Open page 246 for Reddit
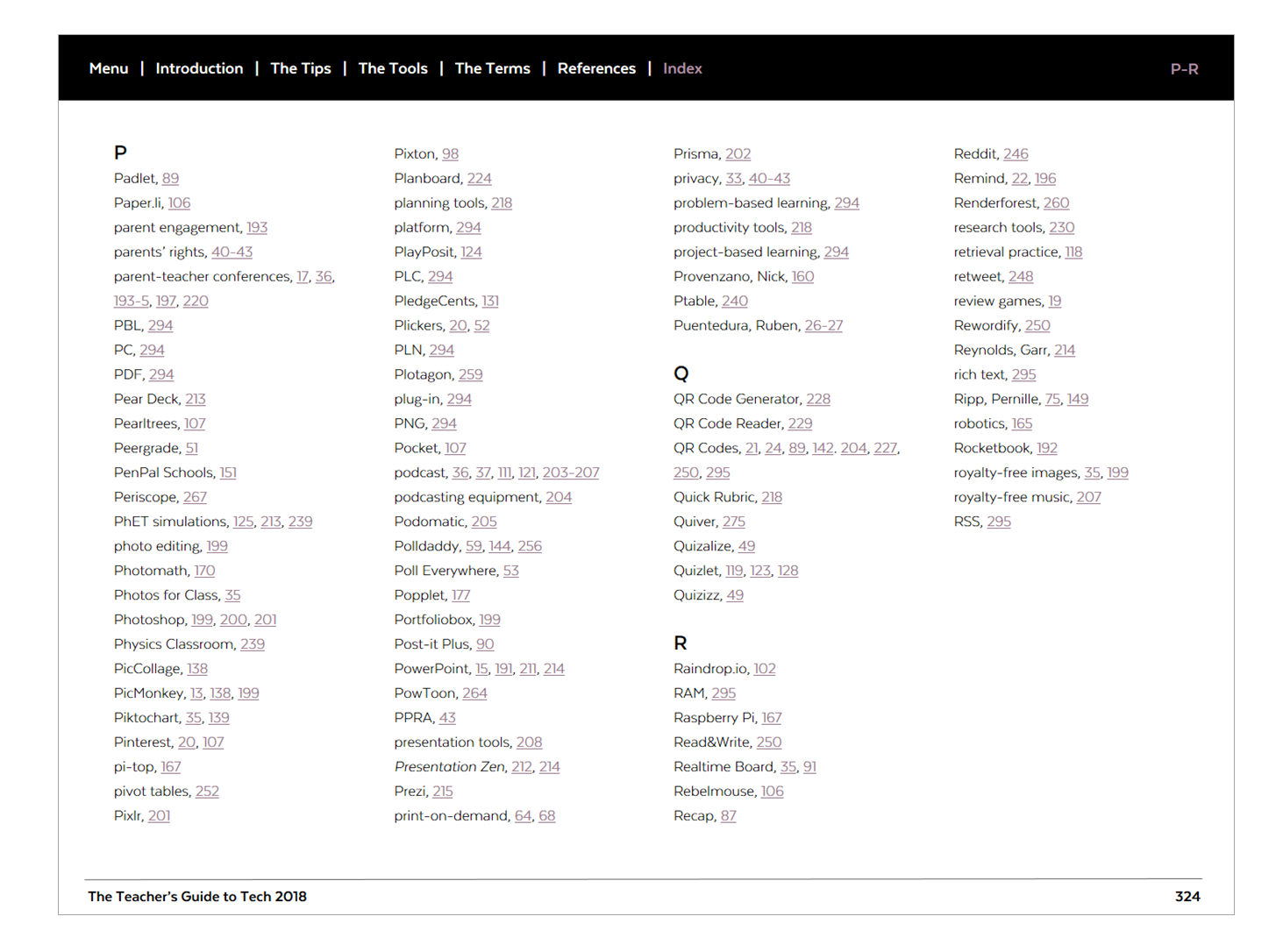This screenshot has height=952, width=1283. point(1016,153)
